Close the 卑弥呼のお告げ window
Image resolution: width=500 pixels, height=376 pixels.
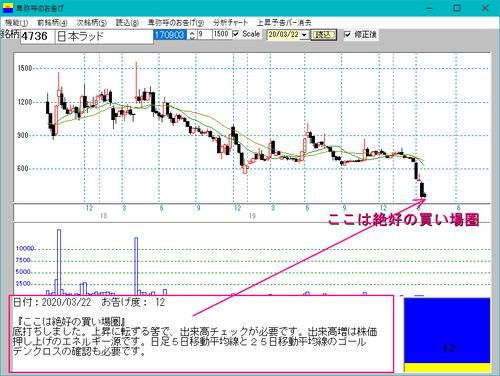tap(485, 8)
